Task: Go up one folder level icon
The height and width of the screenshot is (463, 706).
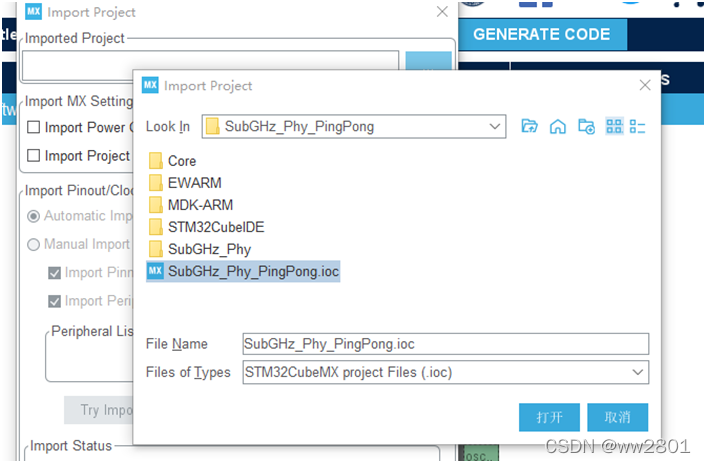Action: tap(529, 126)
